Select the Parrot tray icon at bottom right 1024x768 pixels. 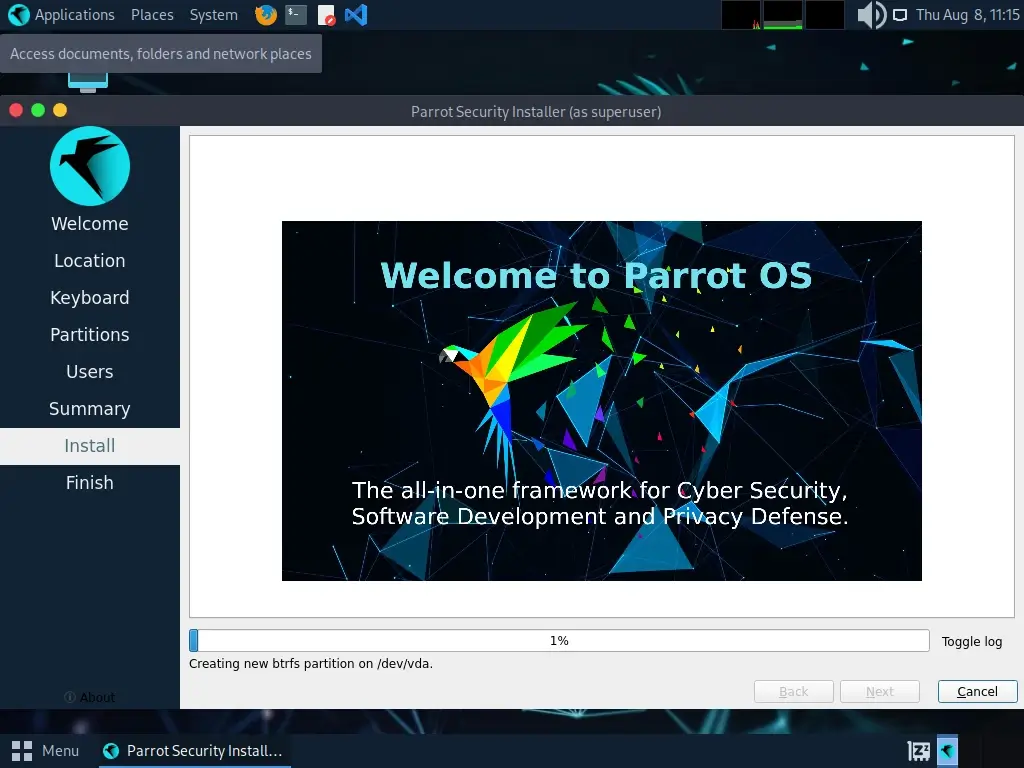click(946, 750)
